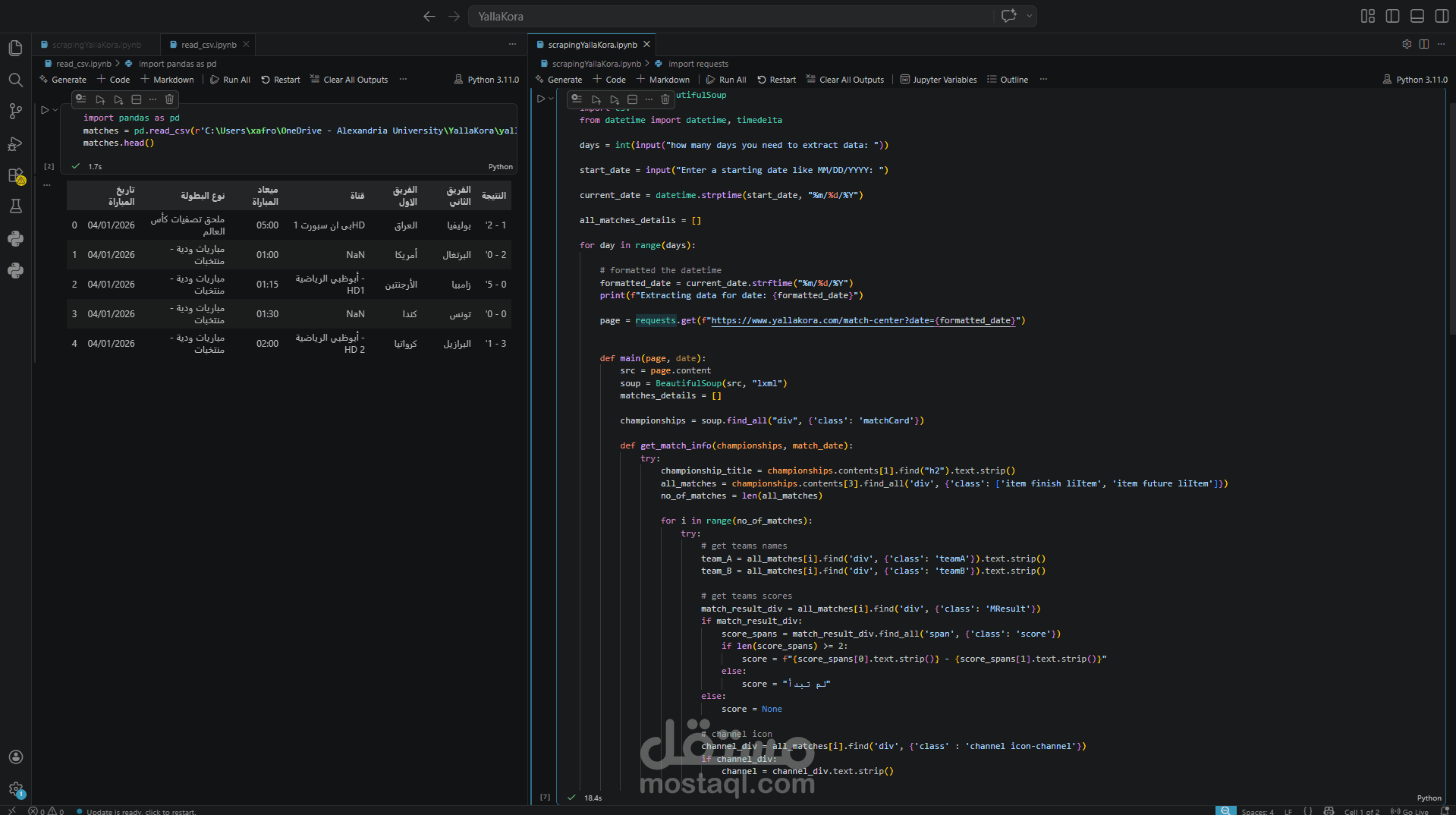Open notebook settings gear in right editor group
1456x815 pixels.
pos(1407,44)
